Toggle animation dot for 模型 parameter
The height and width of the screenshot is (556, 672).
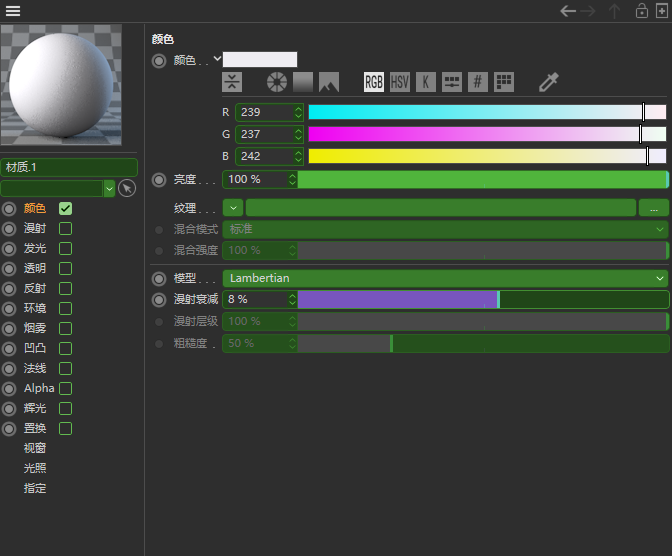click(159, 279)
